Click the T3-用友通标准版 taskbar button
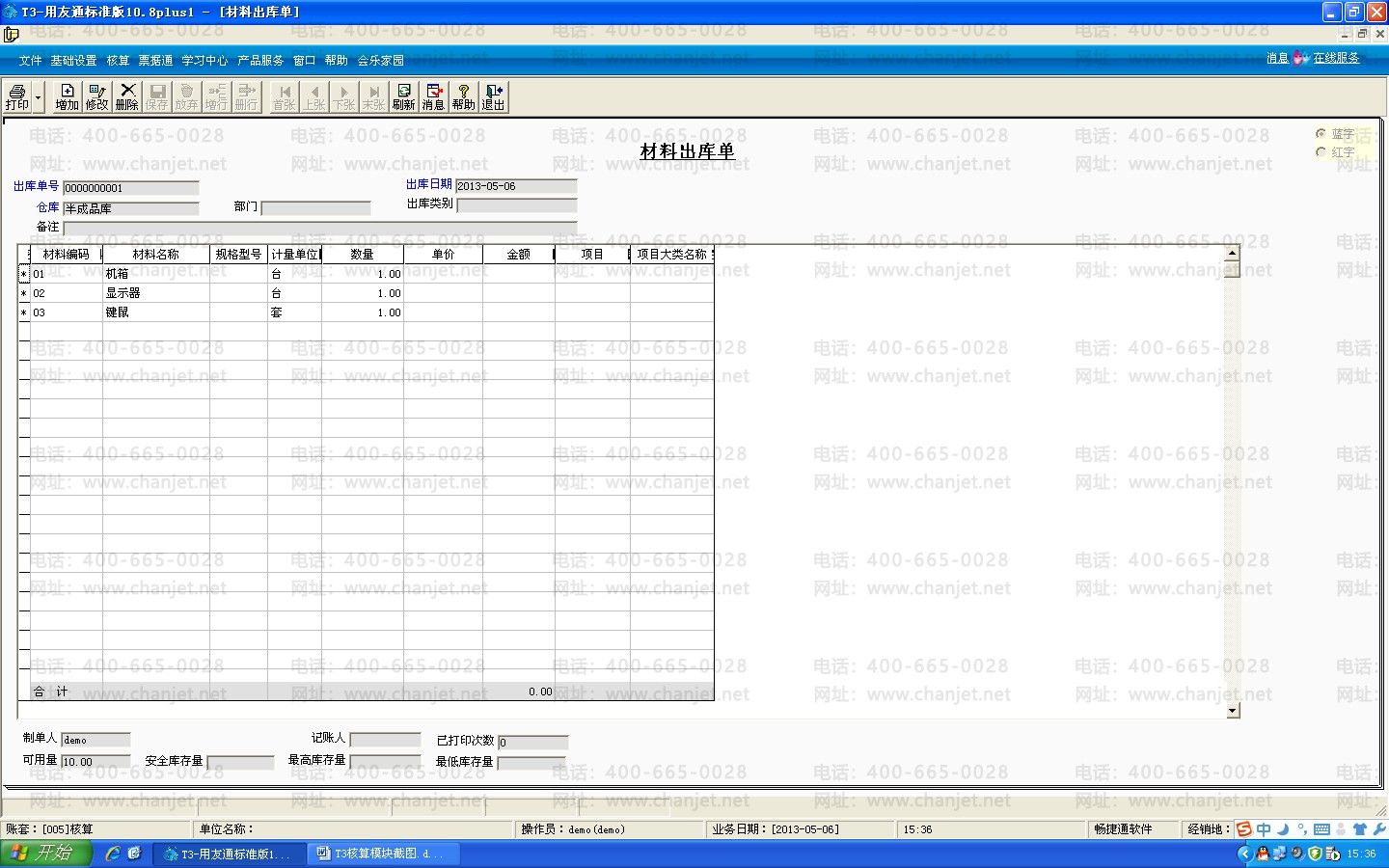This screenshot has height=868, width=1389. point(229,854)
